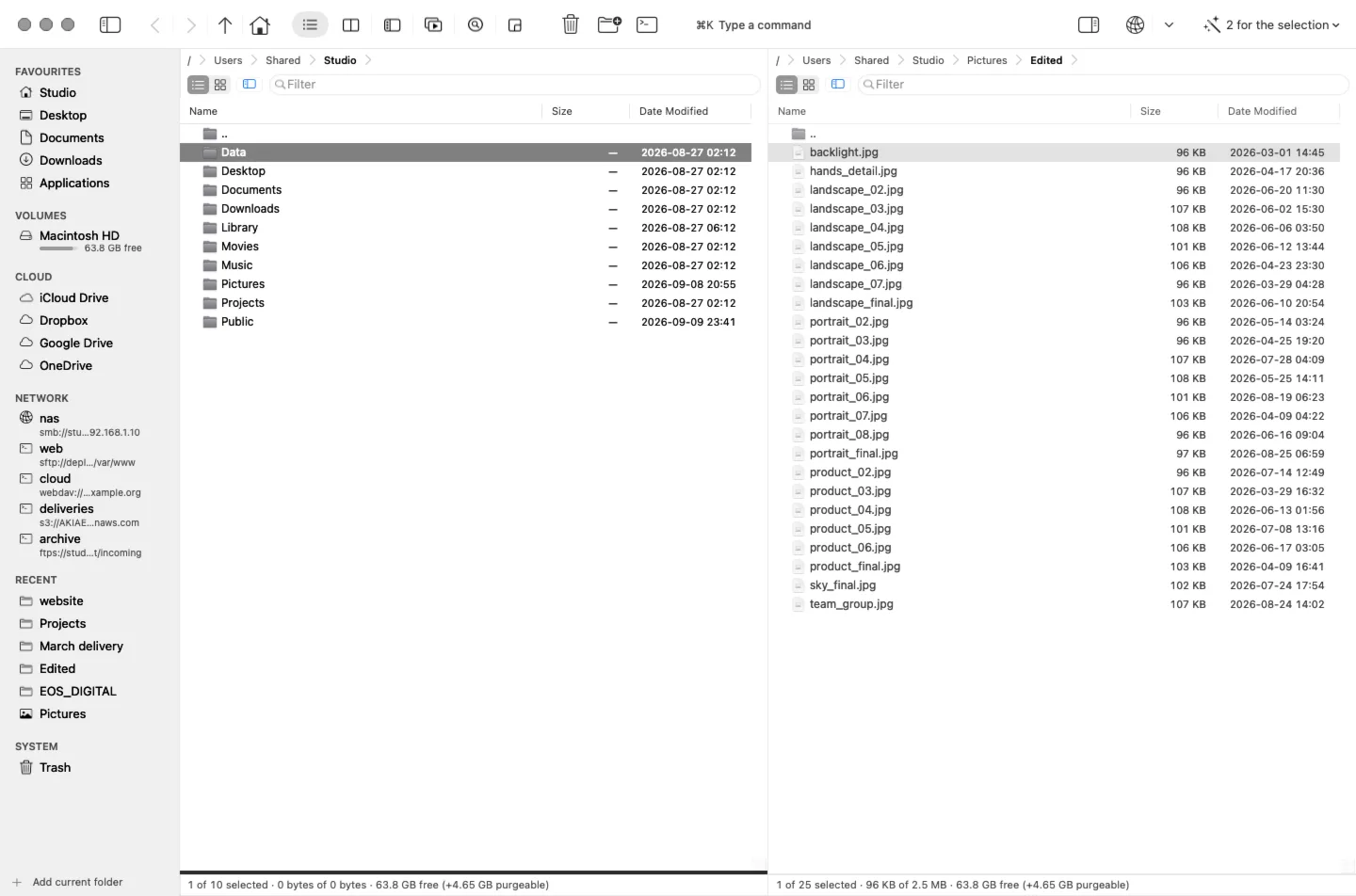Open Terminal from the toolbar
The height and width of the screenshot is (896, 1356).
[647, 24]
